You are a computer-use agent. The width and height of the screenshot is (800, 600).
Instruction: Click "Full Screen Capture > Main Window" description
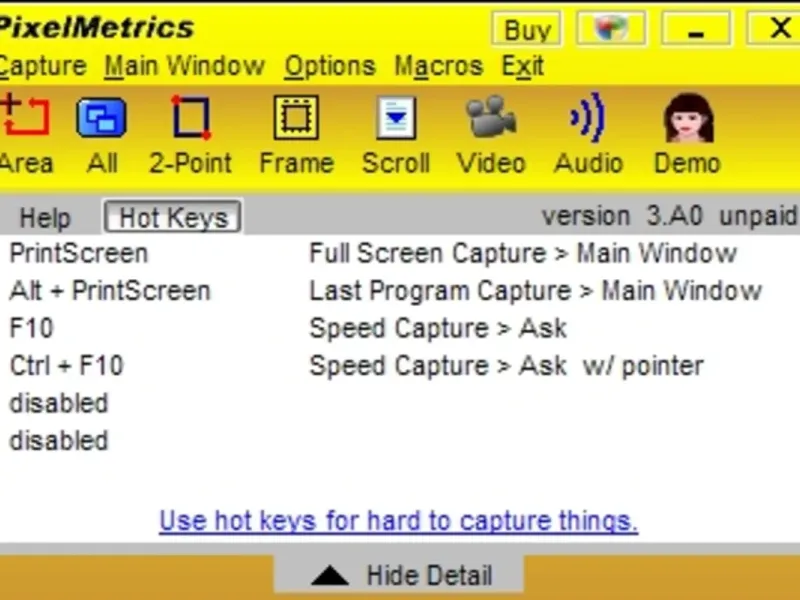[523, 254]
